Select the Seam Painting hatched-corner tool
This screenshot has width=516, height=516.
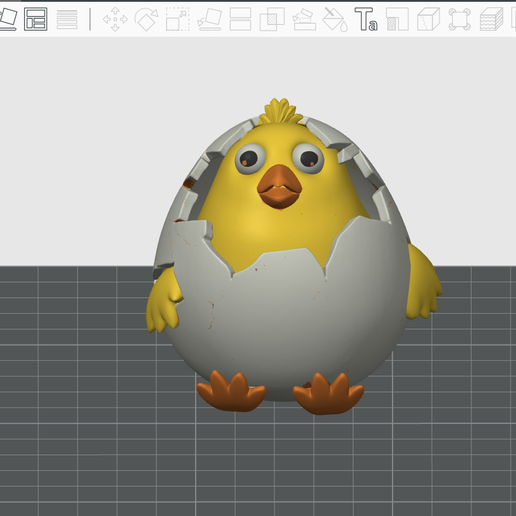click(x=397, y=19)
